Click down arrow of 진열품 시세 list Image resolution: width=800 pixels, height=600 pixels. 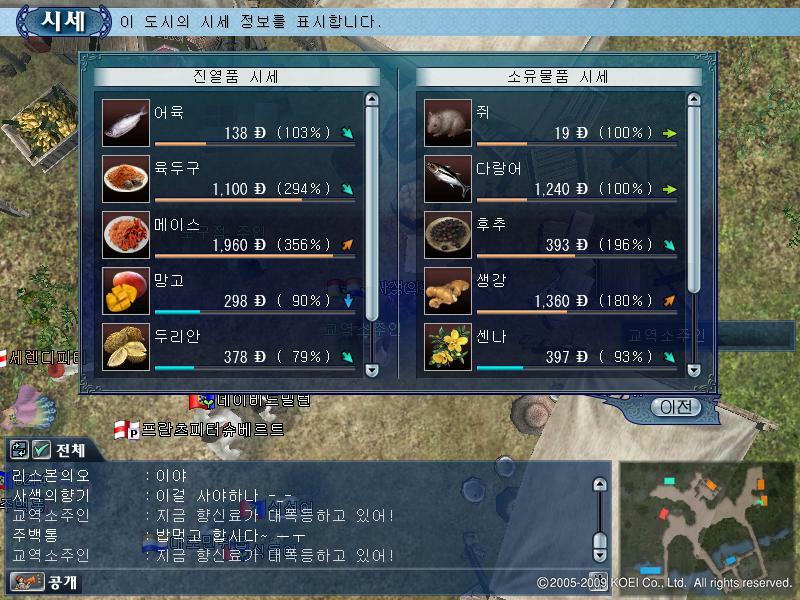tap(372, 370)
